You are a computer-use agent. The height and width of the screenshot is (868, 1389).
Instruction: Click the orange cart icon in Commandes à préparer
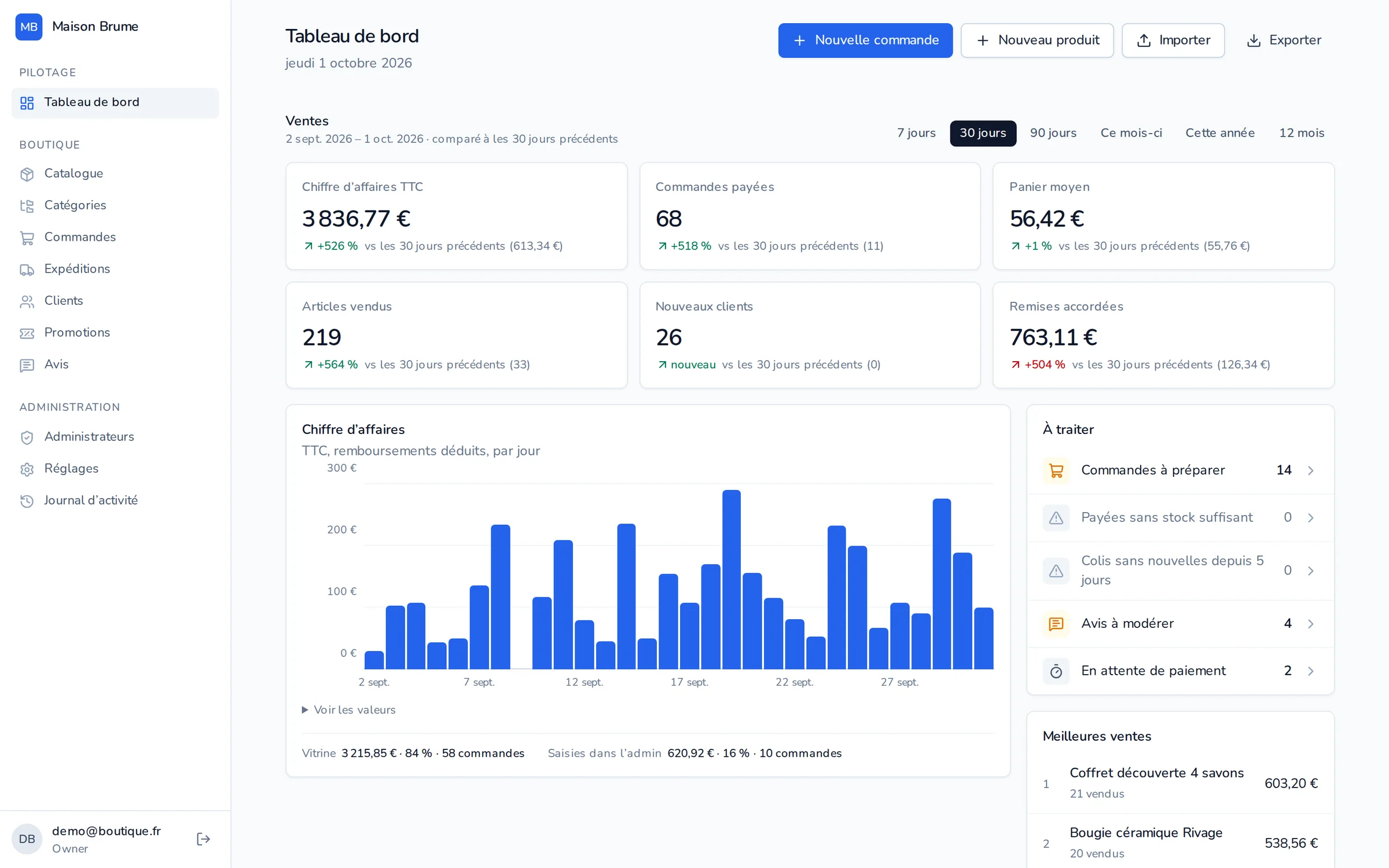[1056, 470]
